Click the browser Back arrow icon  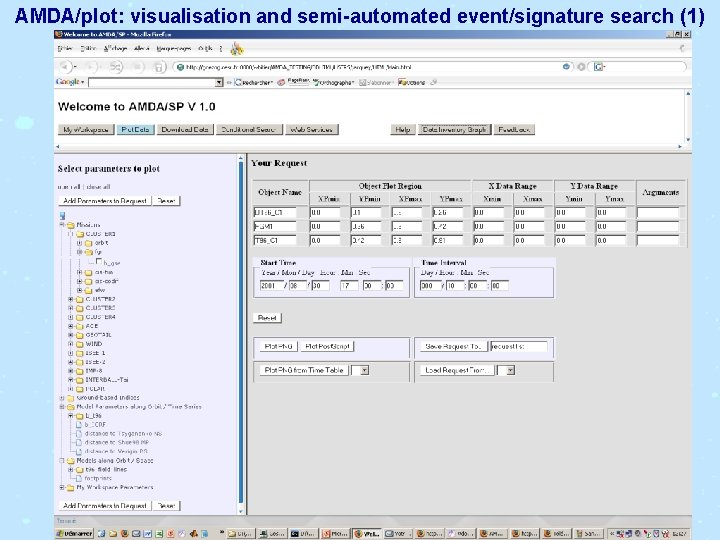tap(64, 67)
